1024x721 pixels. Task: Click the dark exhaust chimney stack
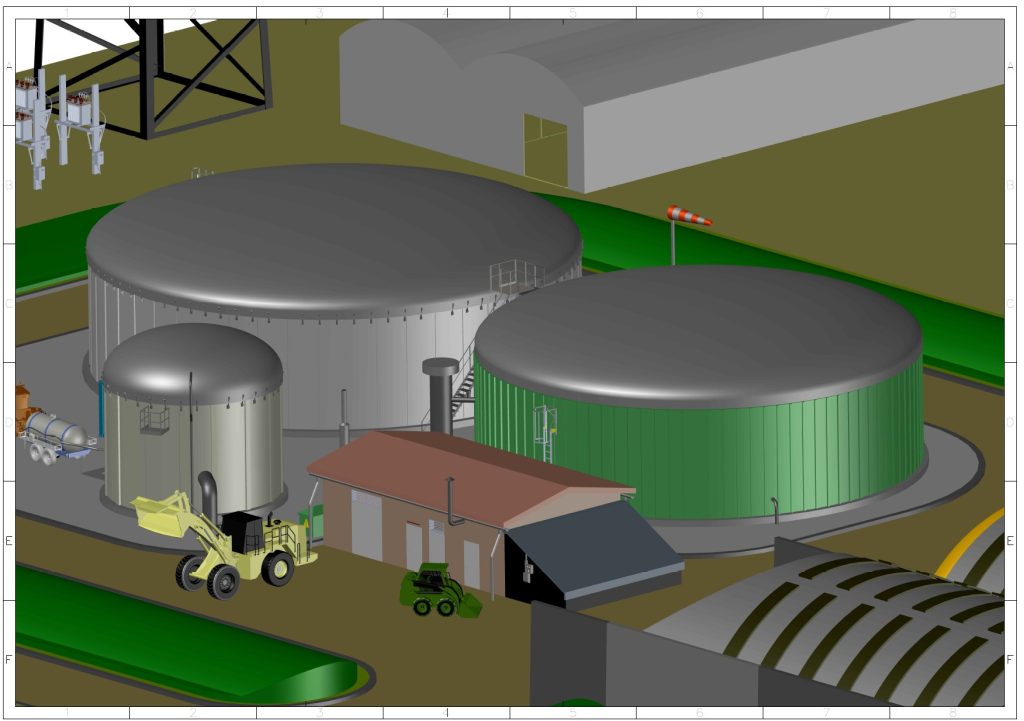(x=441, y=394)
